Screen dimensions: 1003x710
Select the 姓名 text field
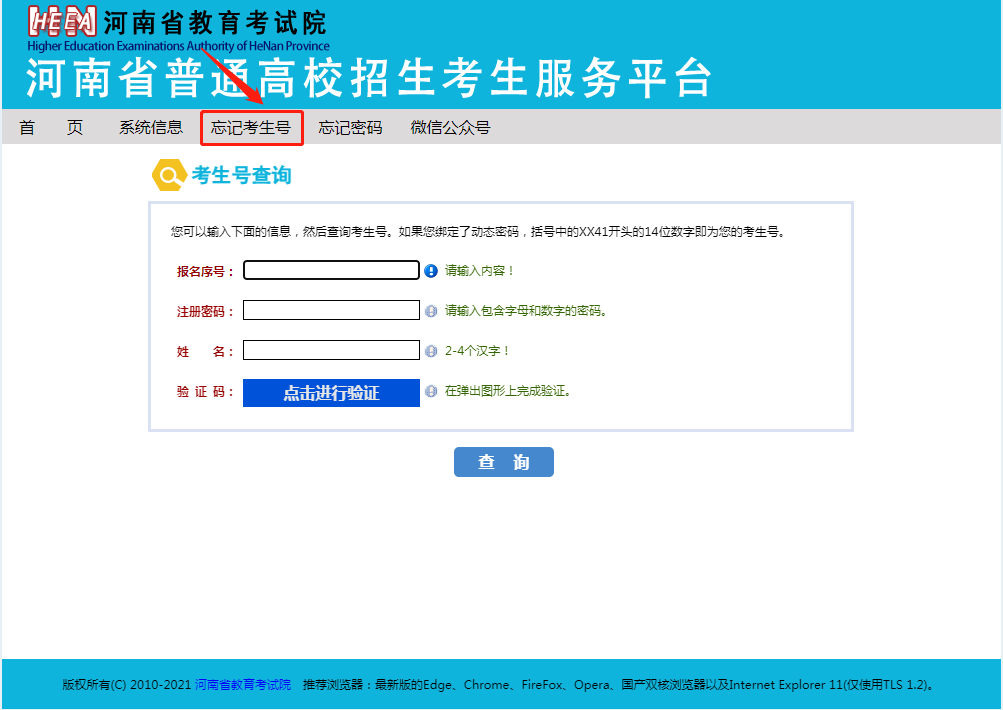tap(331, 350)
